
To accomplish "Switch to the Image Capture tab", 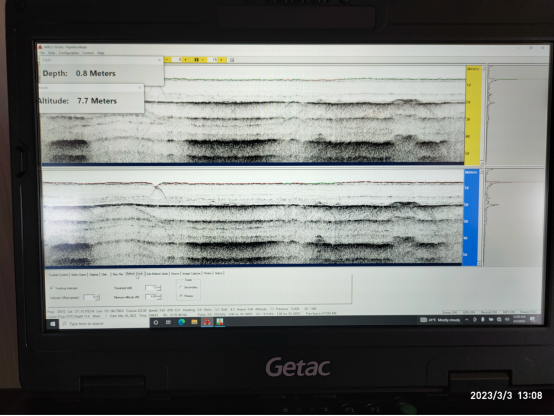I will [x=191, y=274].
